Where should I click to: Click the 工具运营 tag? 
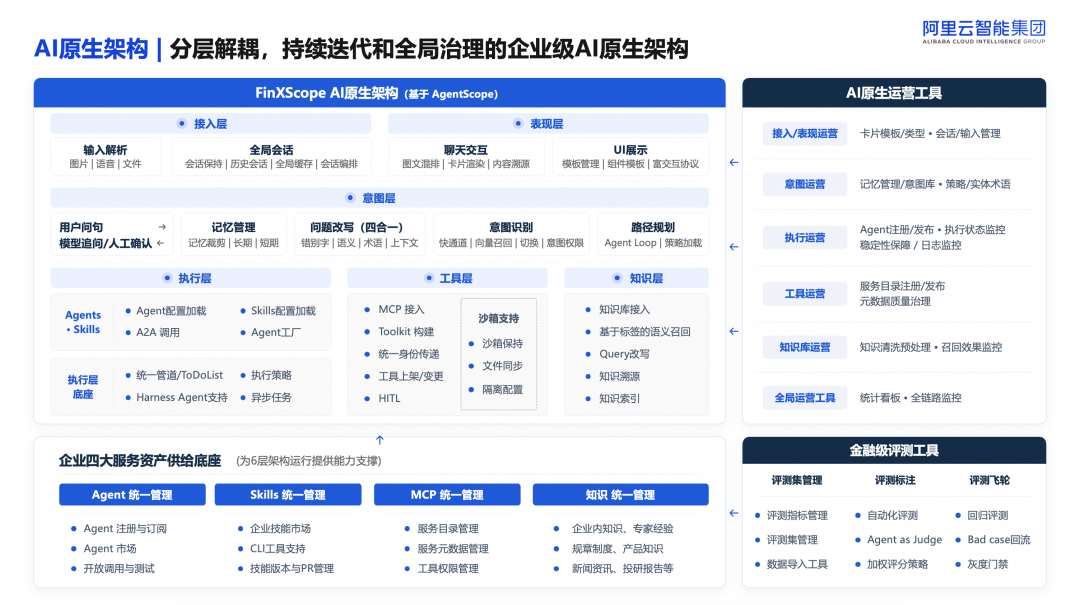click(x=804, y=294)
